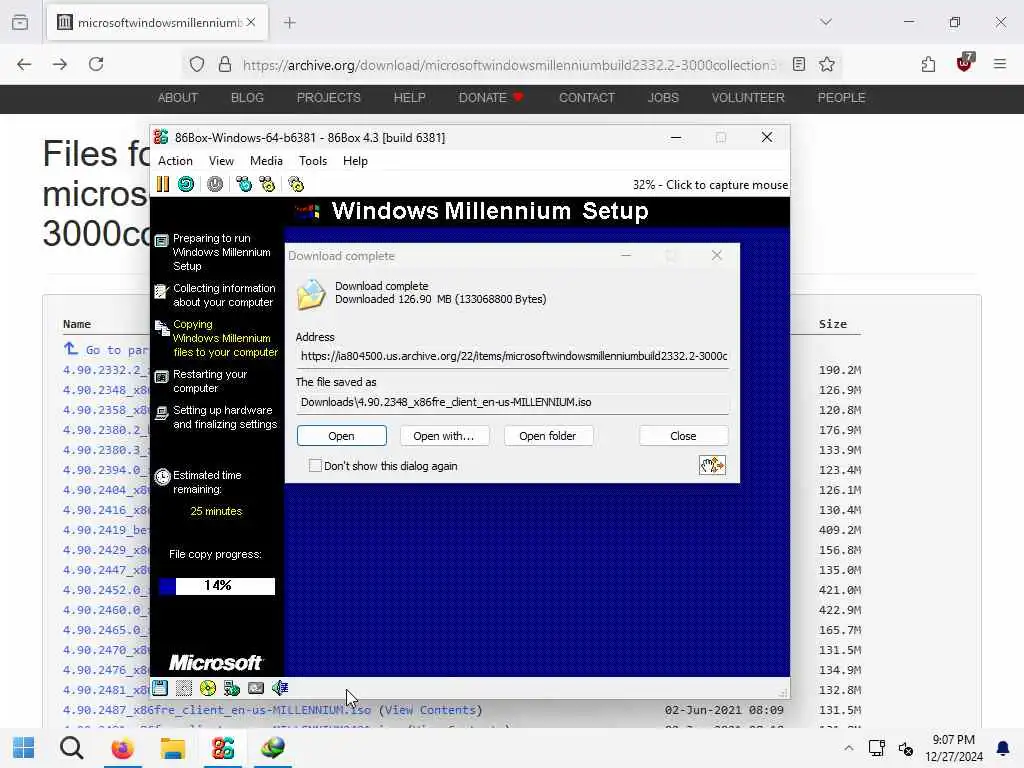Open the 86Box Action menu

tap(176, 161)
